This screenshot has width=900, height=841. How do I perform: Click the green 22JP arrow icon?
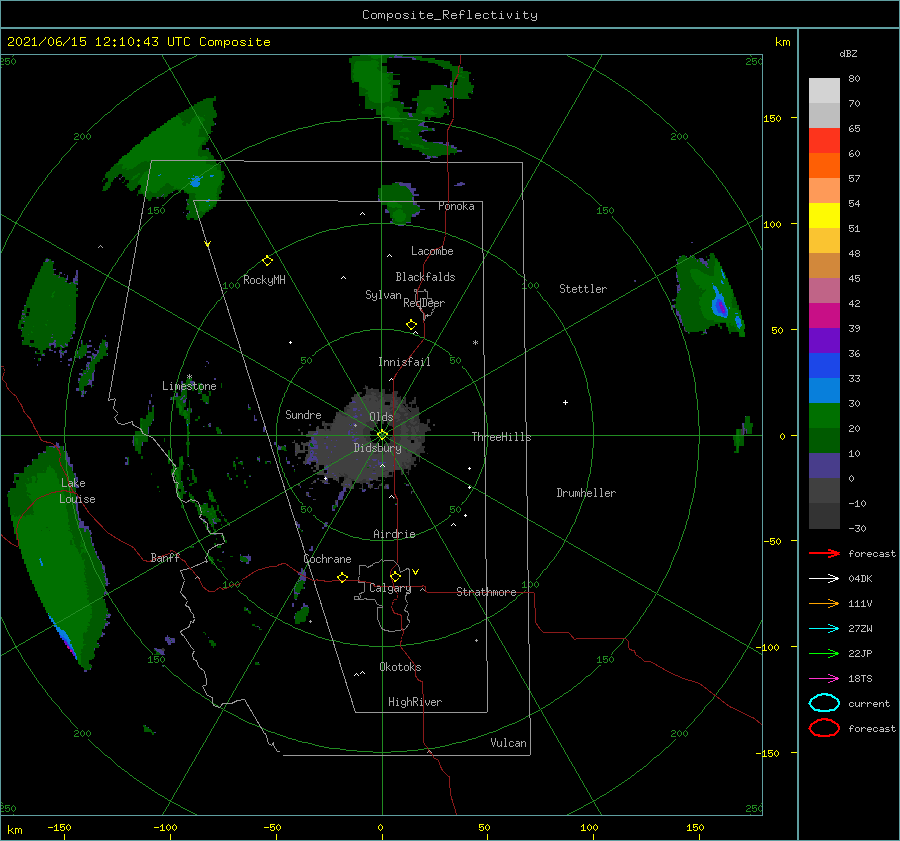824,653
